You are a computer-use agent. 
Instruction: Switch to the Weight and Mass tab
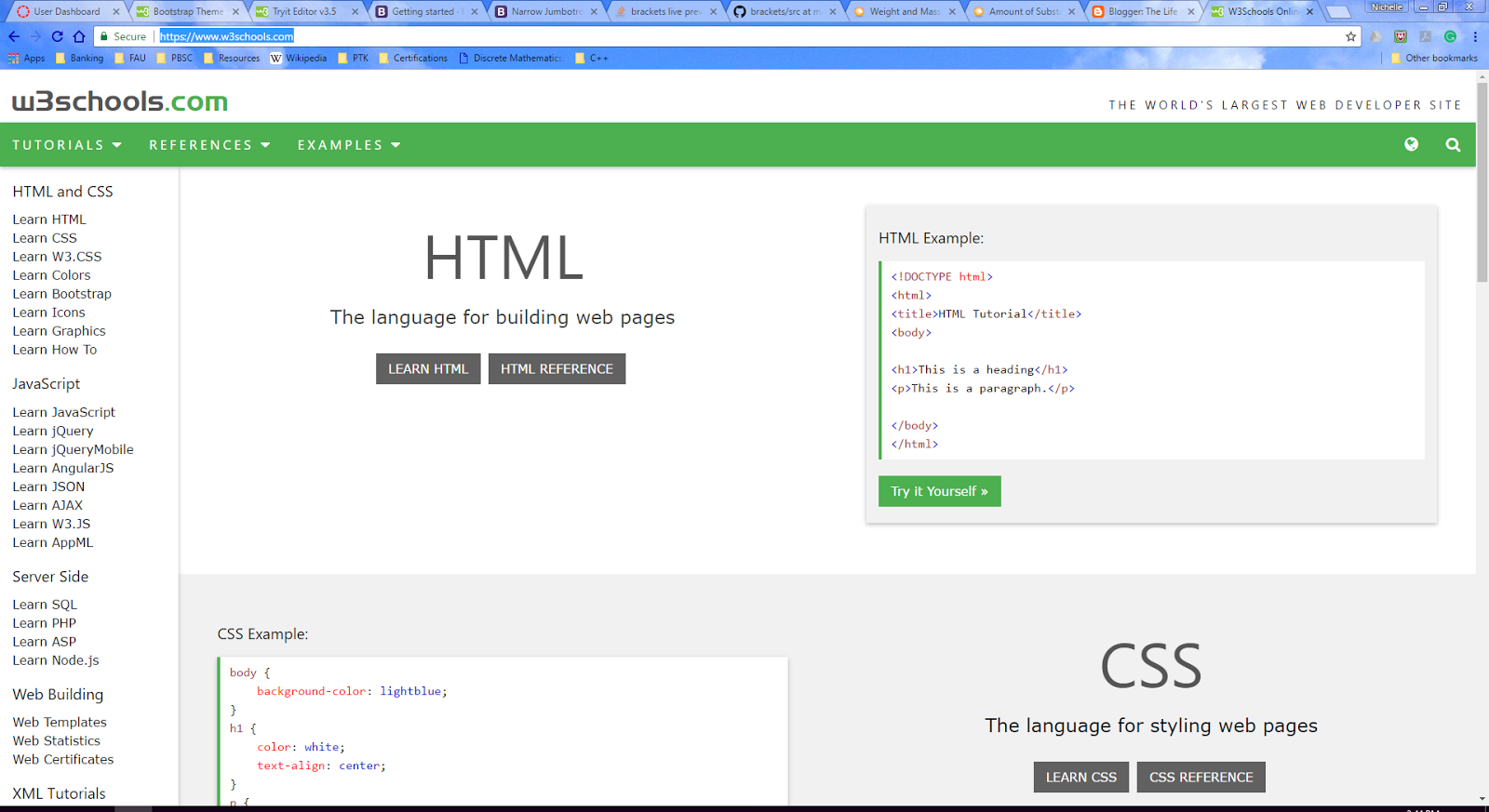click(x=903, y=12)
